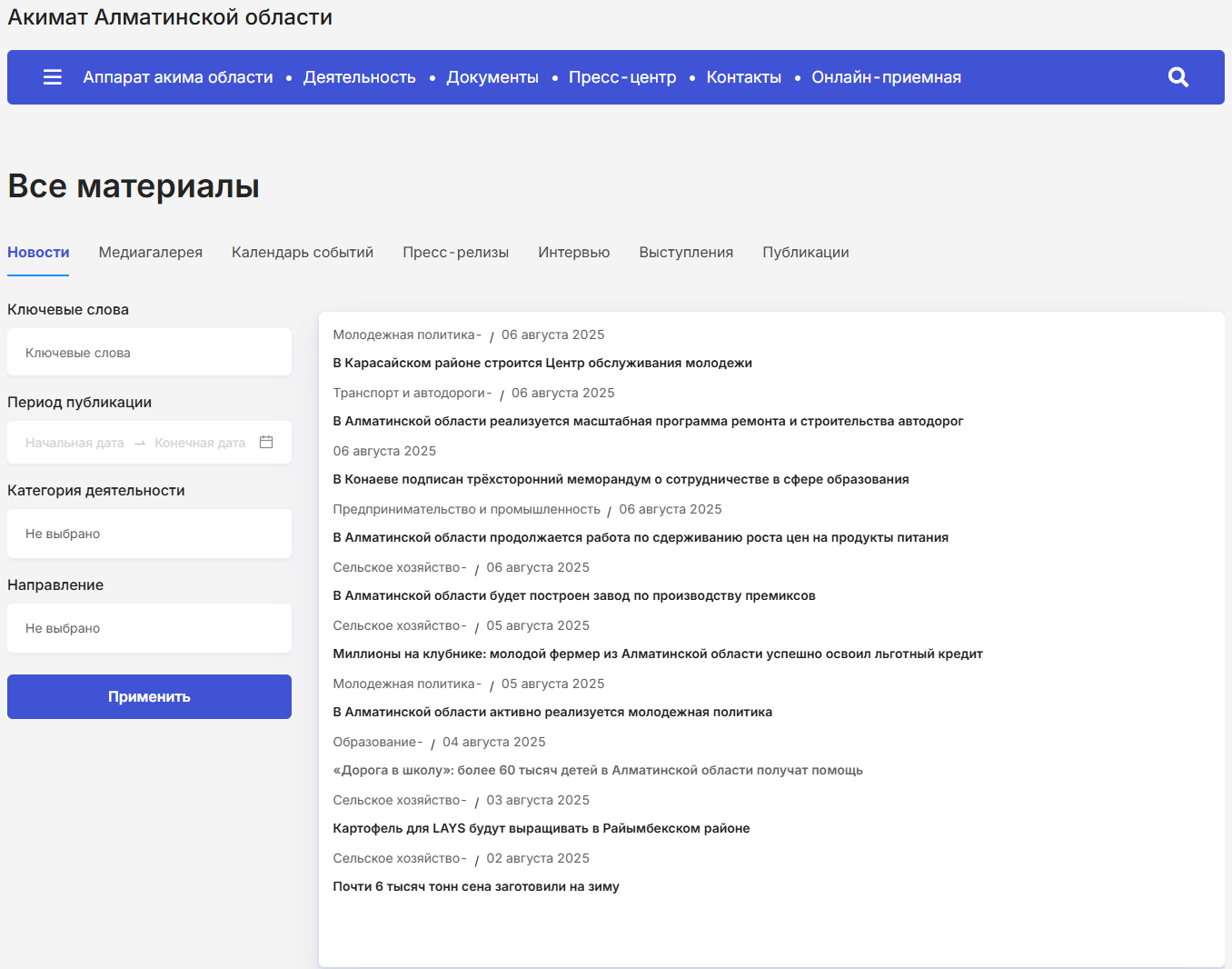The width and height of the screenshot is (1232, 969).
Task: Open the calendar icon in date range
Action: 266,443
